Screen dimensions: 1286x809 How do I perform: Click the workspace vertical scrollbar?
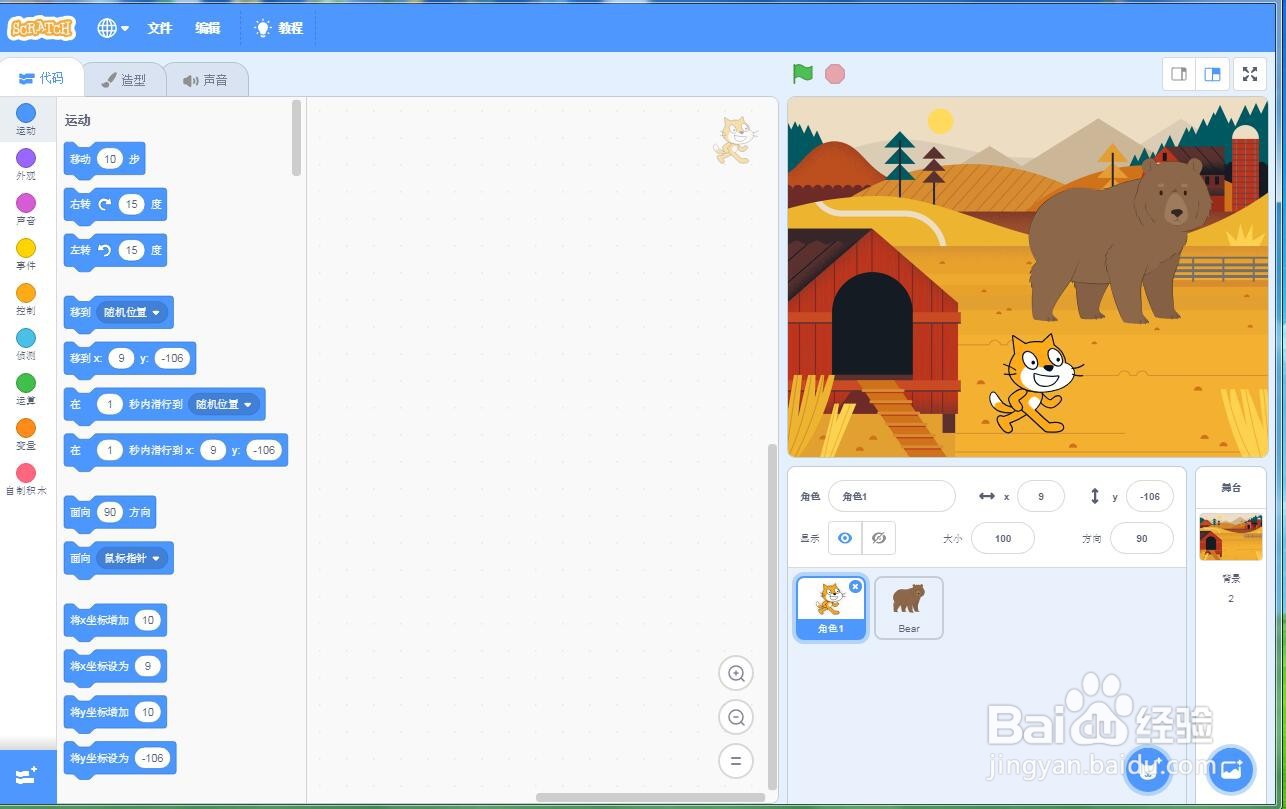click(771, 615)
